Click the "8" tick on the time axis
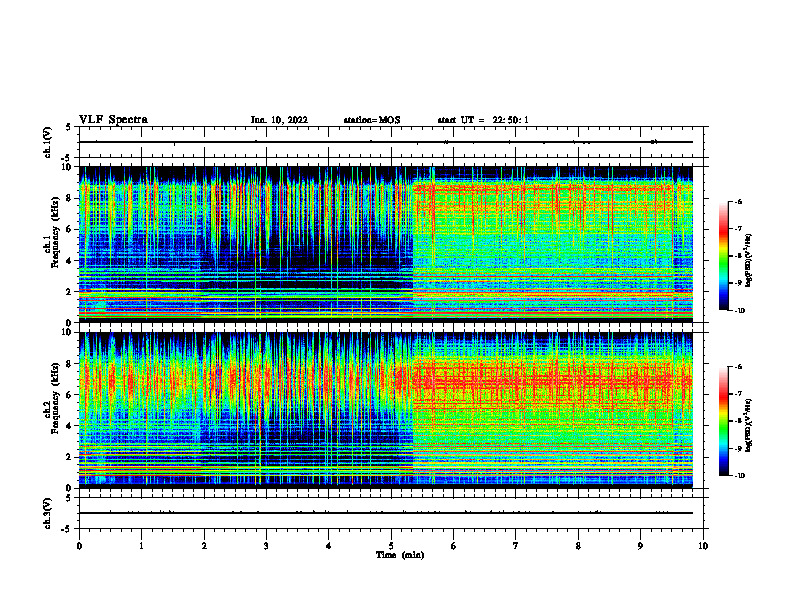Viewport: 792px width, 612px height. click(578, 546)
